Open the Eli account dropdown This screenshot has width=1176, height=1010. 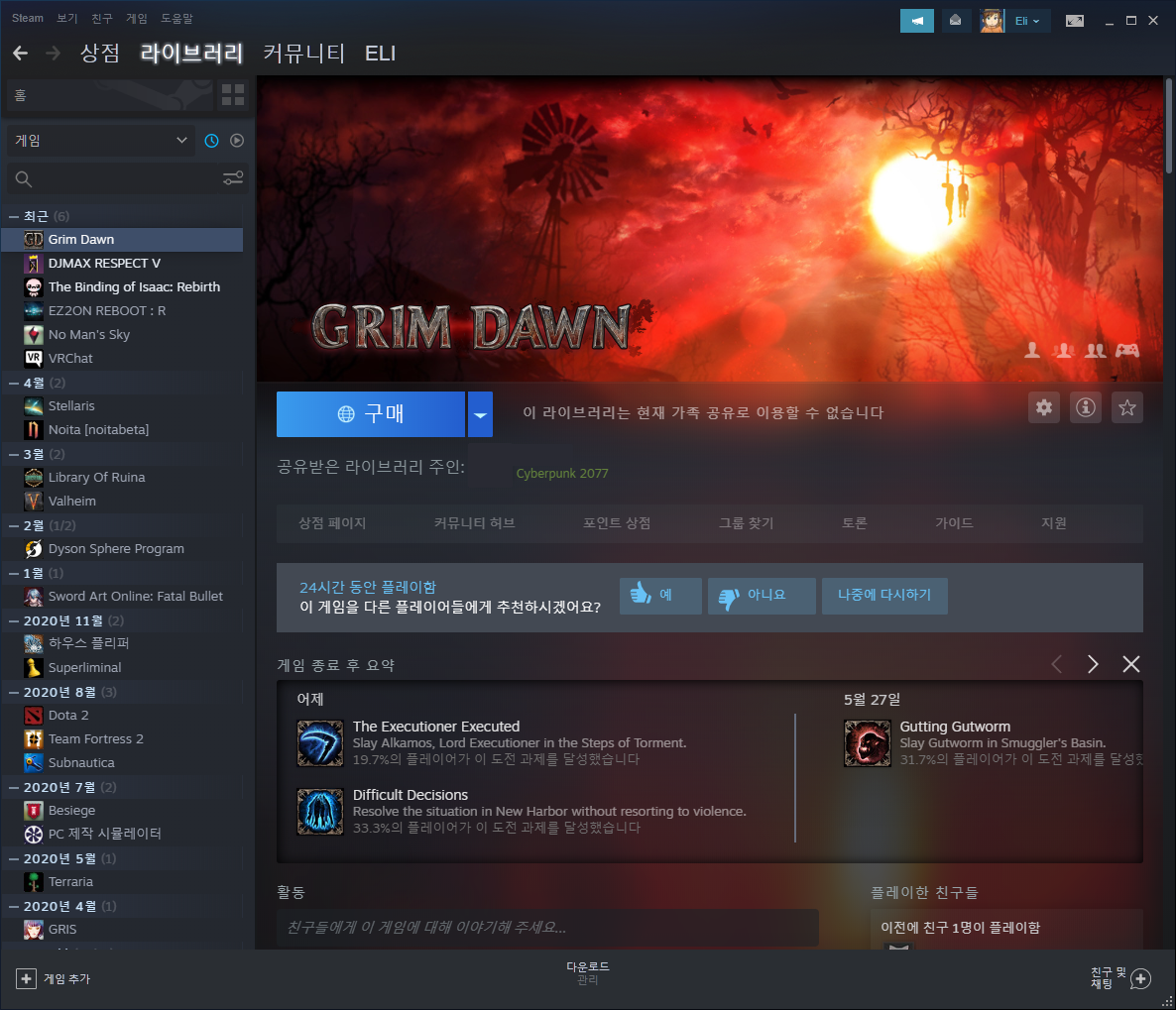[x=1026, y=21]
